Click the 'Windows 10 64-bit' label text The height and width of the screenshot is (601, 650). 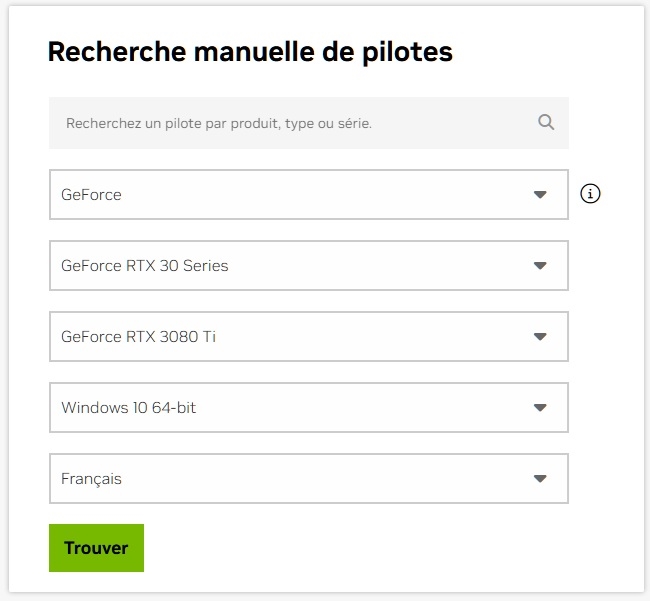[x=128, y=408]
